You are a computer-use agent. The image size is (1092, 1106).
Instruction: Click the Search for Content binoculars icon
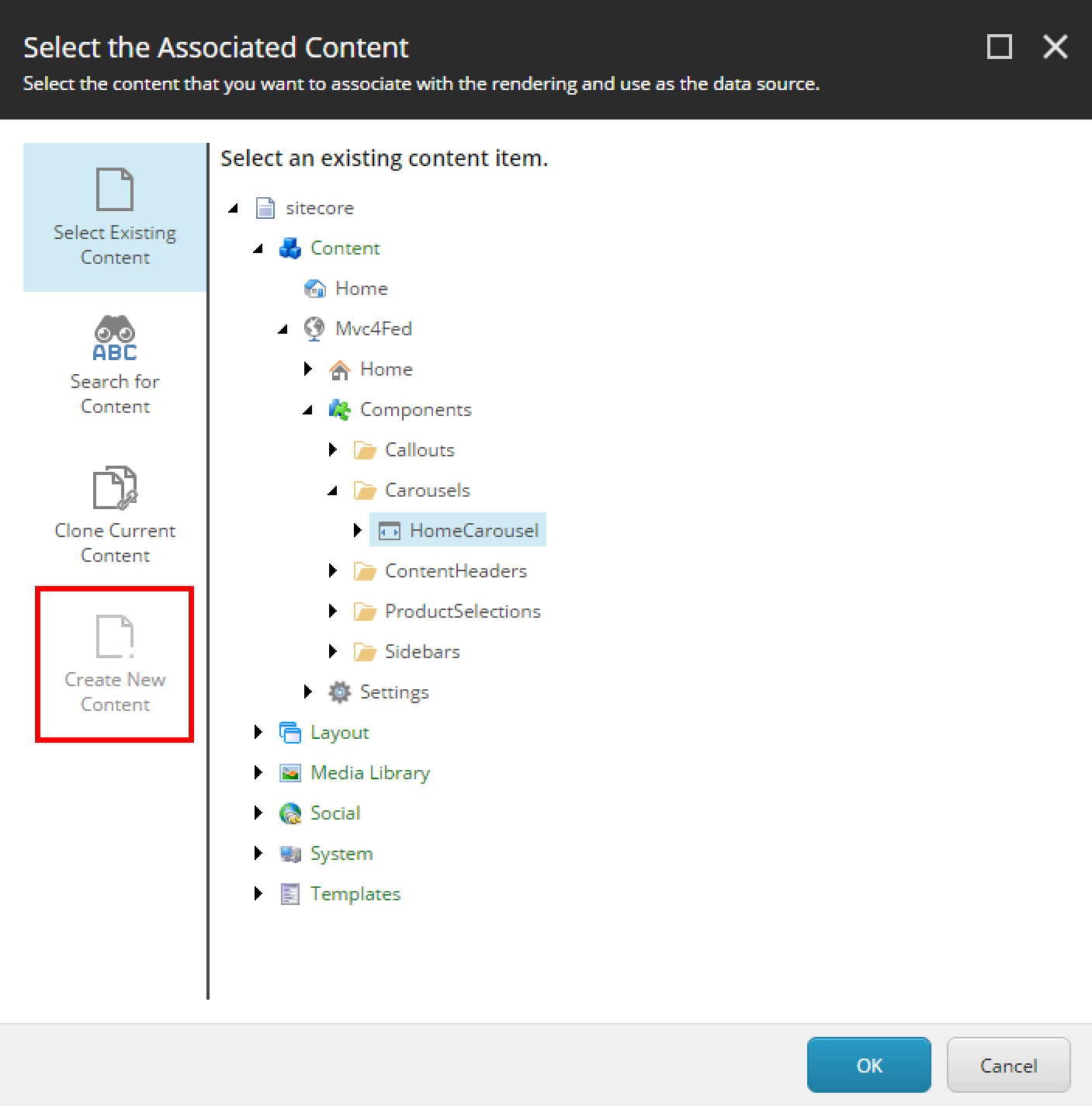(x=115, y=338)
